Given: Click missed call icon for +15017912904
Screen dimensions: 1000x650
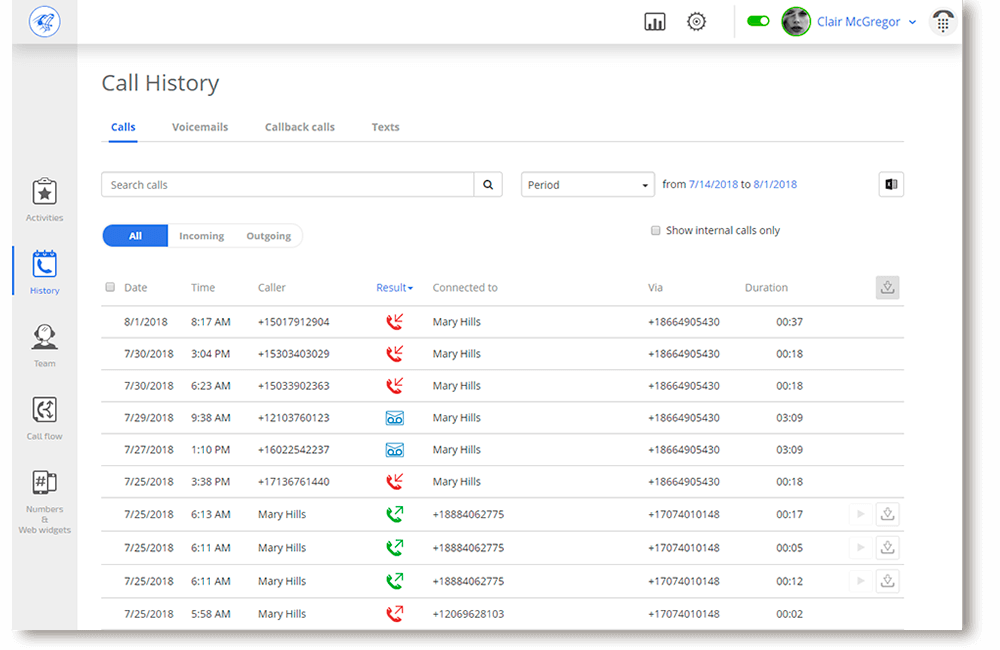Looking at the screenshot, I should [x=394, y=321].
